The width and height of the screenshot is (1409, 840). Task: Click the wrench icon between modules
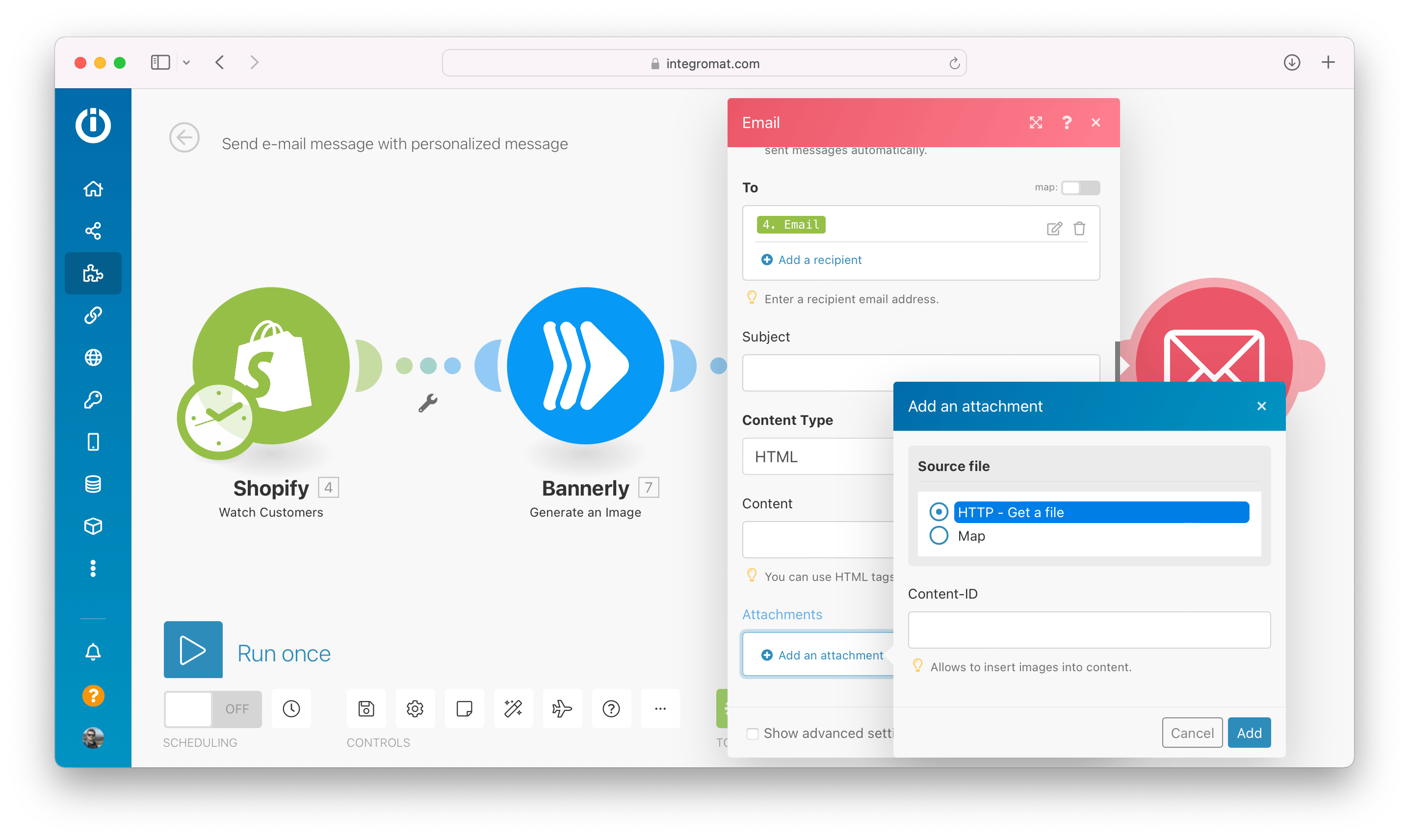[428, 403]
